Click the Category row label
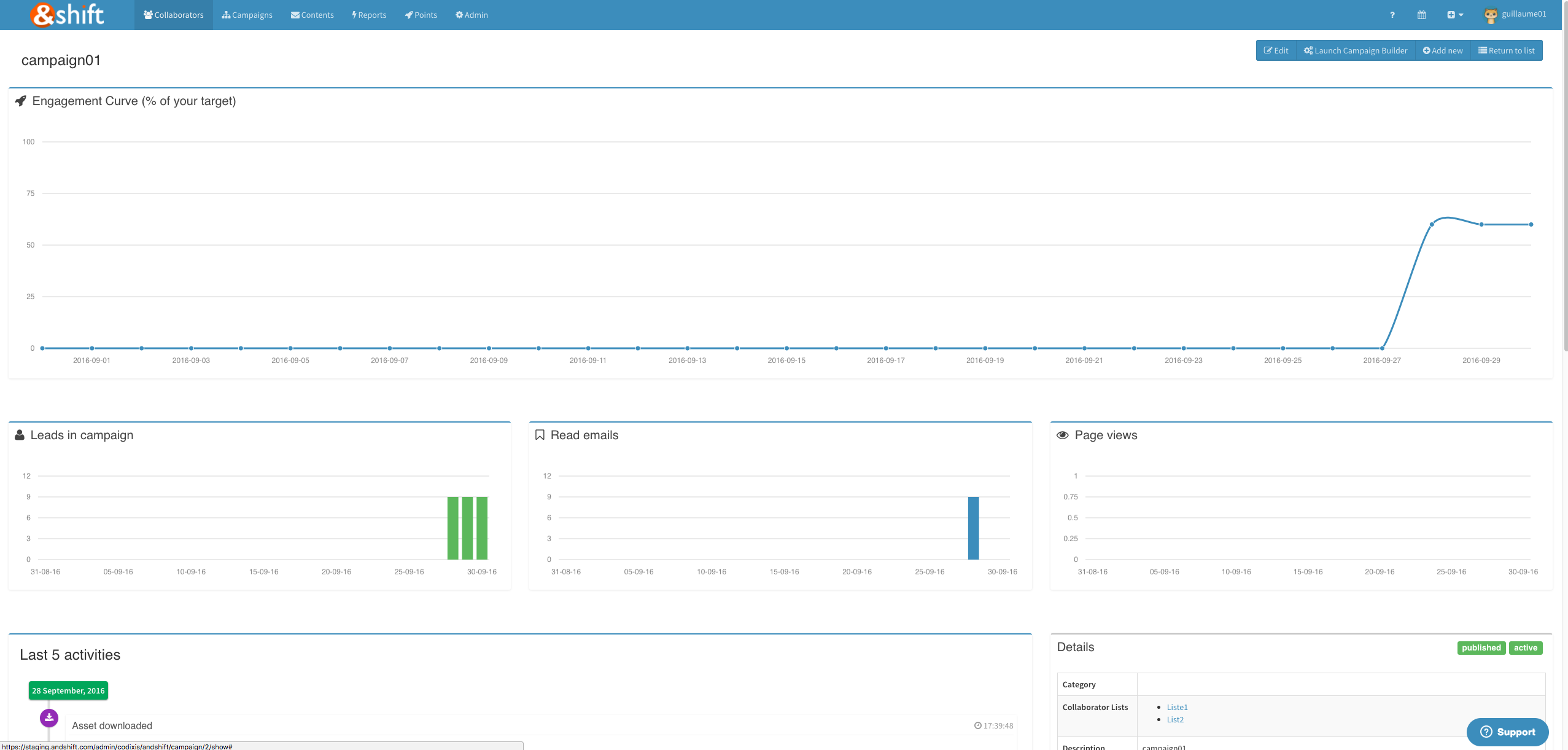Viewport: 1568px width, 750px height. 1079,684
